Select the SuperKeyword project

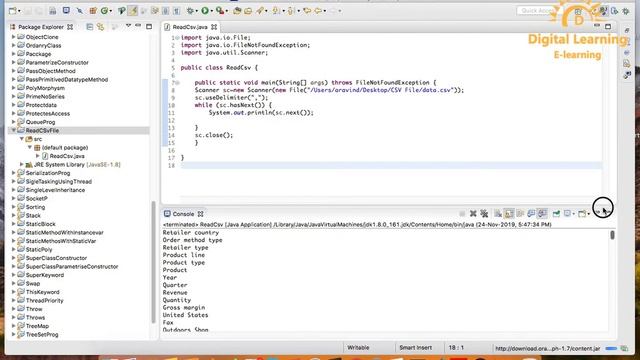[44, 275]
